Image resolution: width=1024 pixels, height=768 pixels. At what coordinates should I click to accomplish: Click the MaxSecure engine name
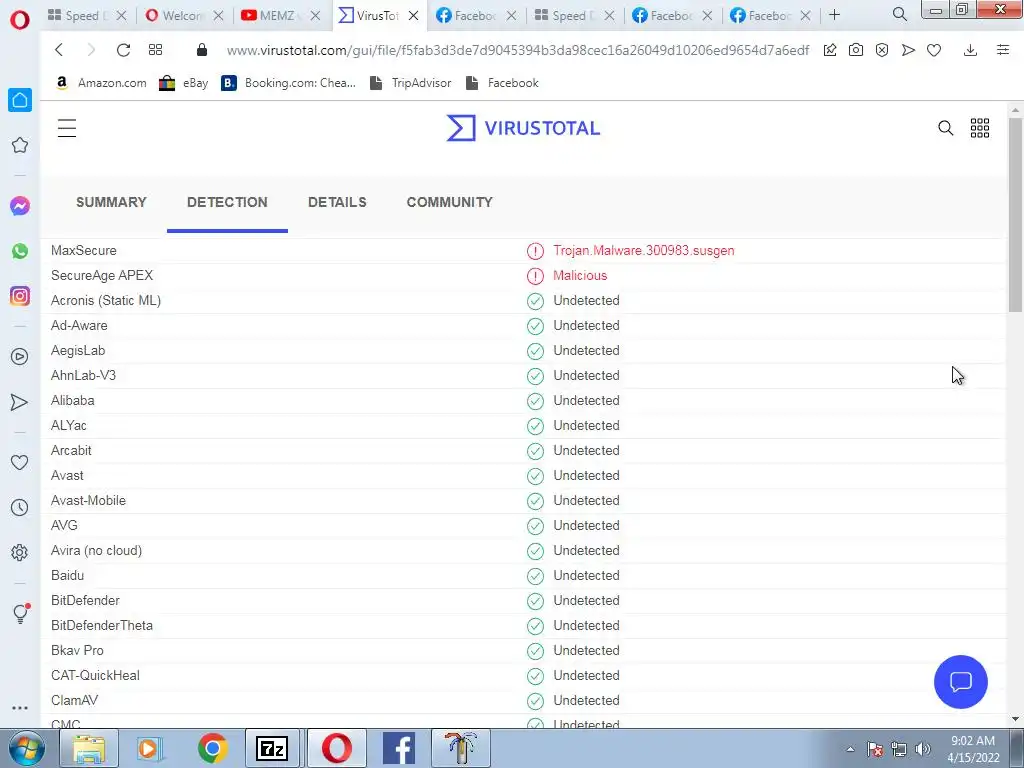(x=84, y=251)
